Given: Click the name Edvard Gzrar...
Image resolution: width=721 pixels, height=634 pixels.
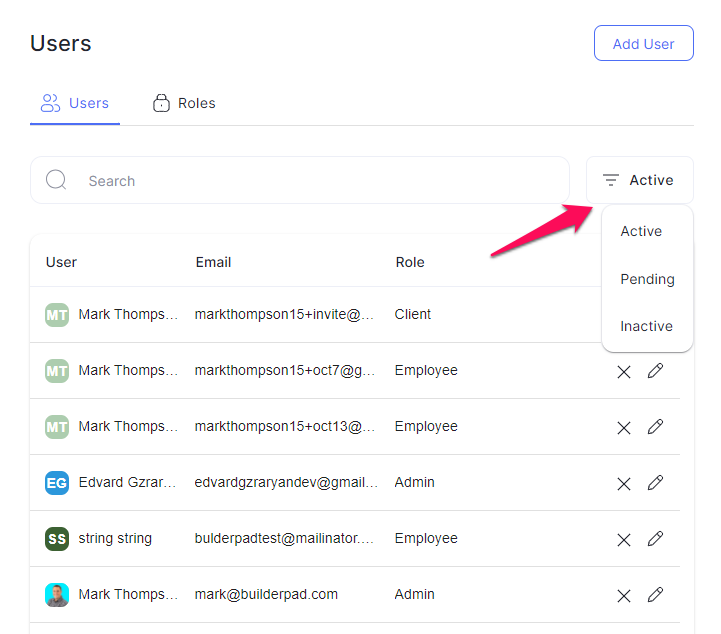Looking at the screenshot, I should click(127, 482).
